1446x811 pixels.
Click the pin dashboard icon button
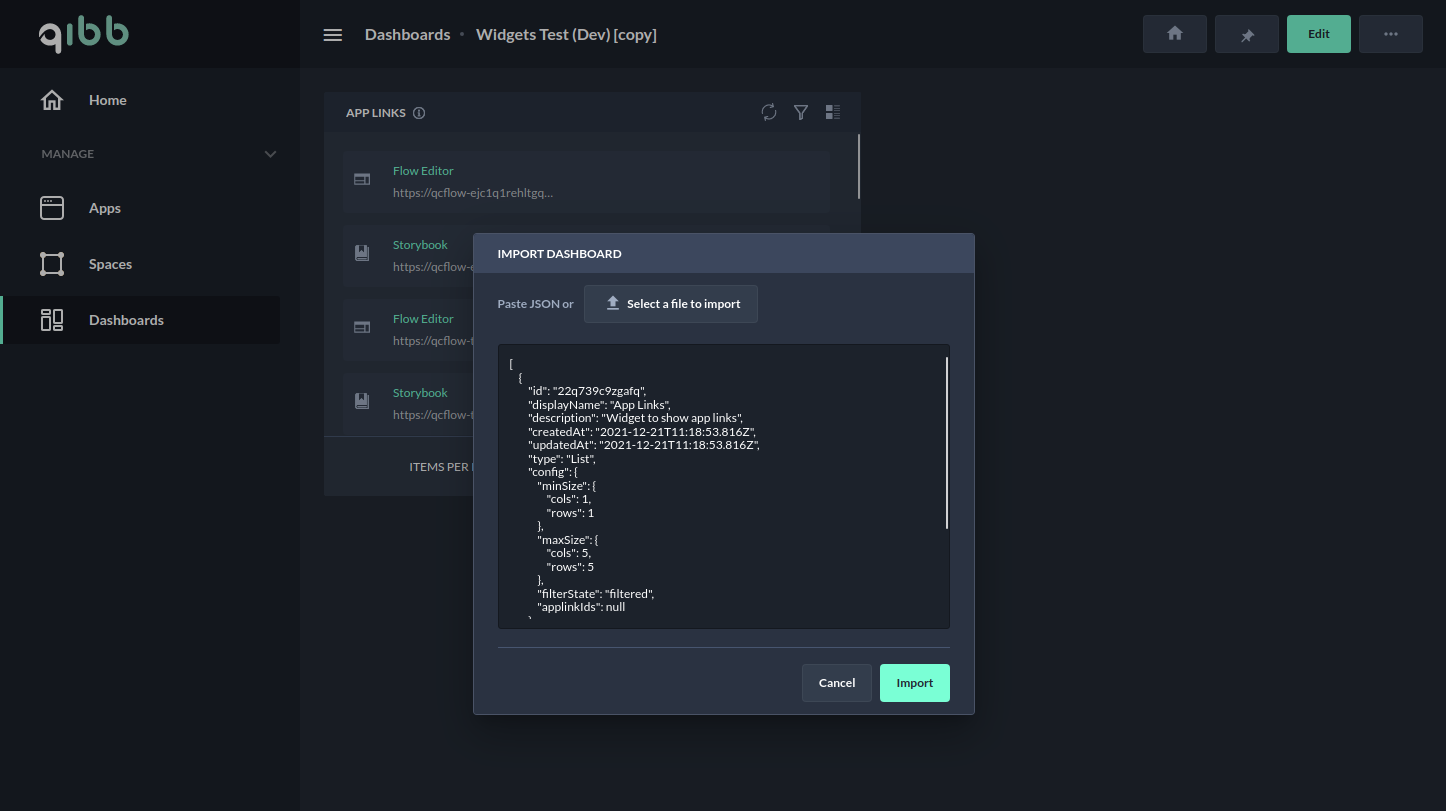pos(1246,34)
